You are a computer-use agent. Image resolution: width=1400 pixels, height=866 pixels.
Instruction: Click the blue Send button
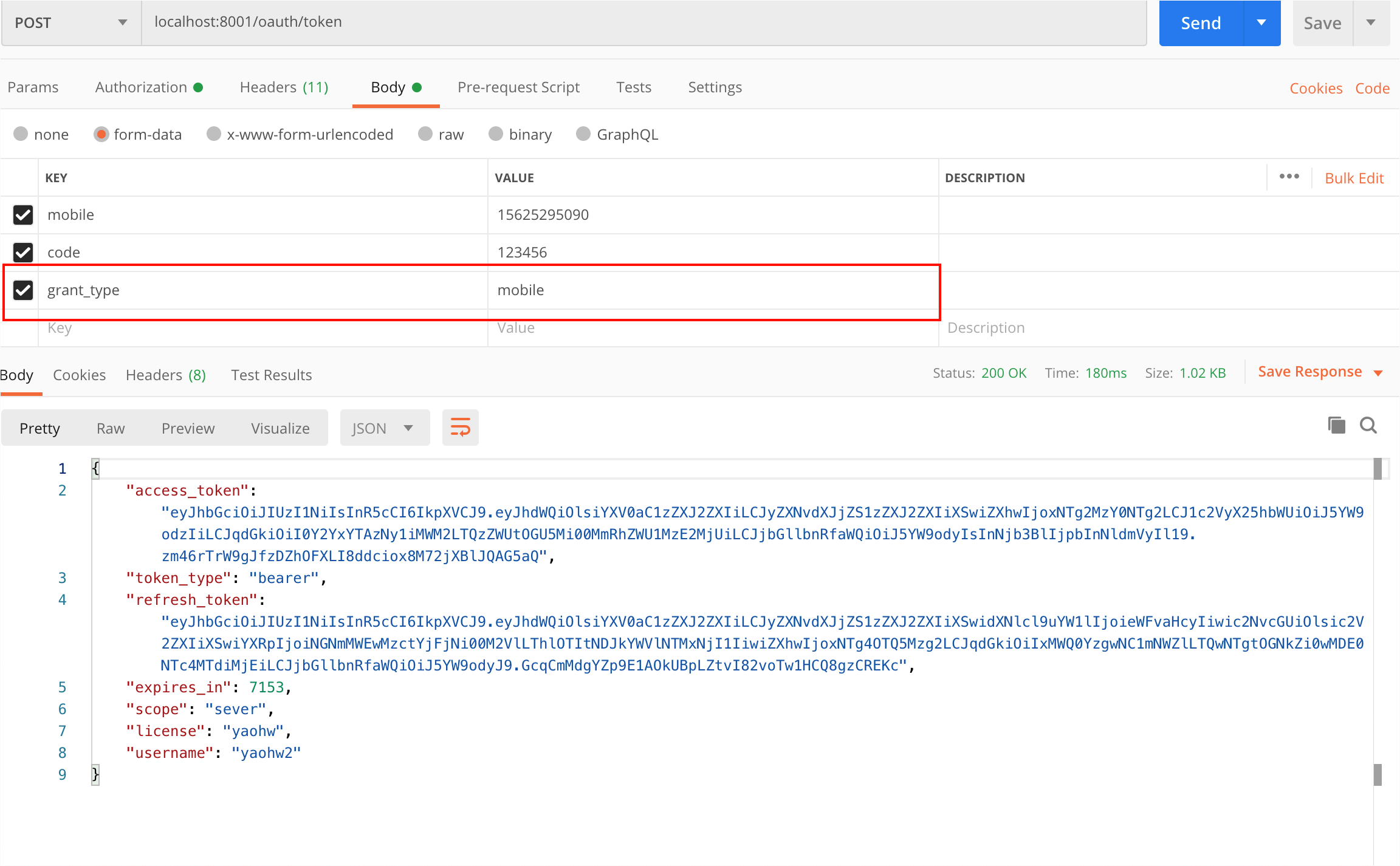[x=1201, y=22]
